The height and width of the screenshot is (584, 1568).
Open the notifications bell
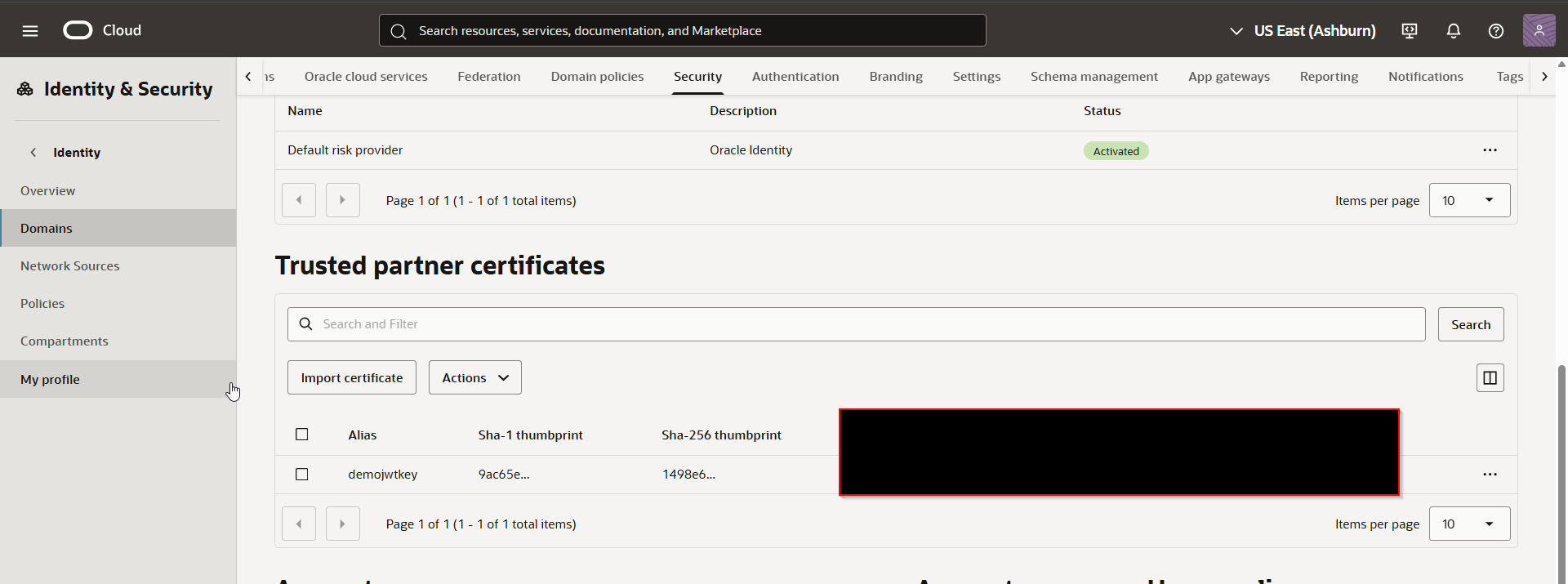pos(1454,31)
